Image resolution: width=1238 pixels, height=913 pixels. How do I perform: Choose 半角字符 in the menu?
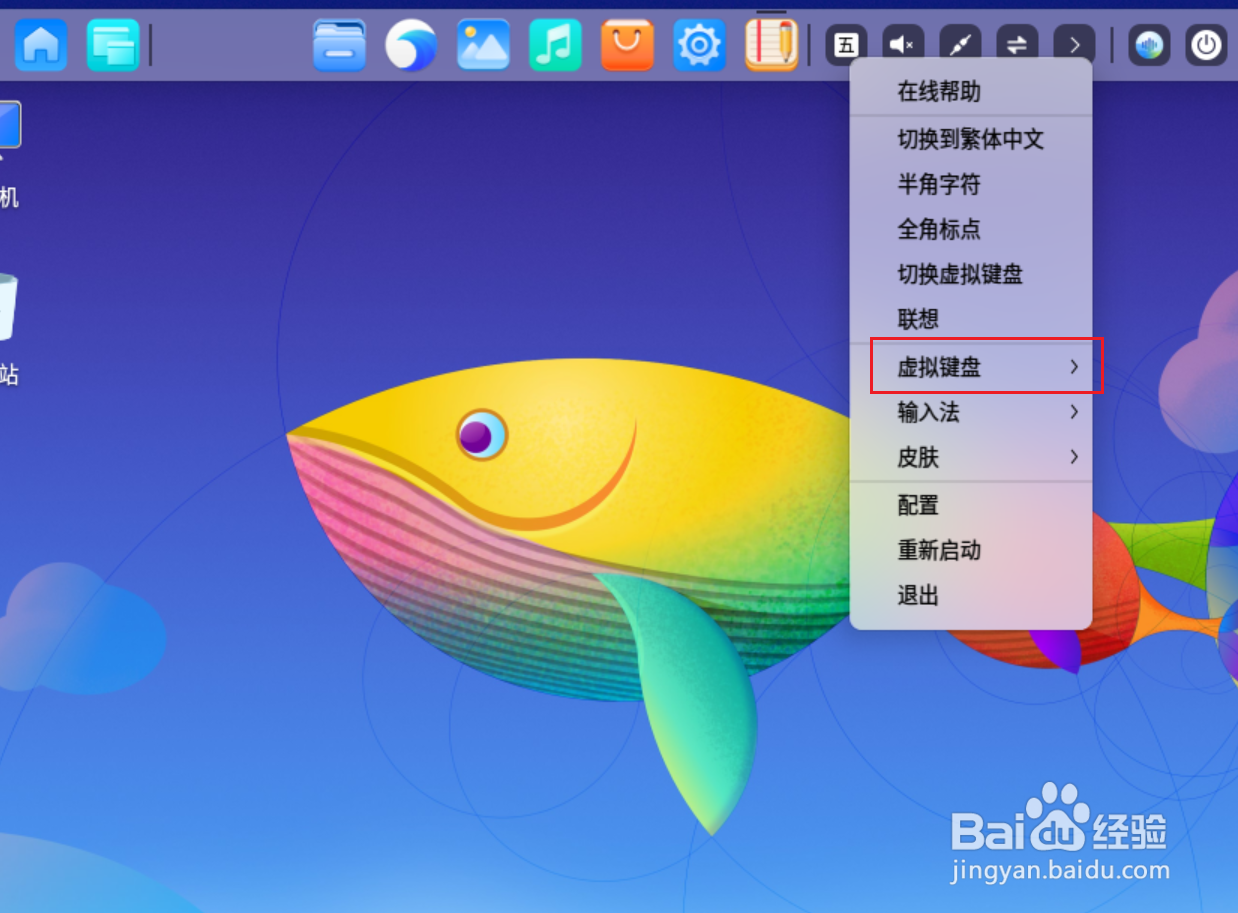(970, 184)
